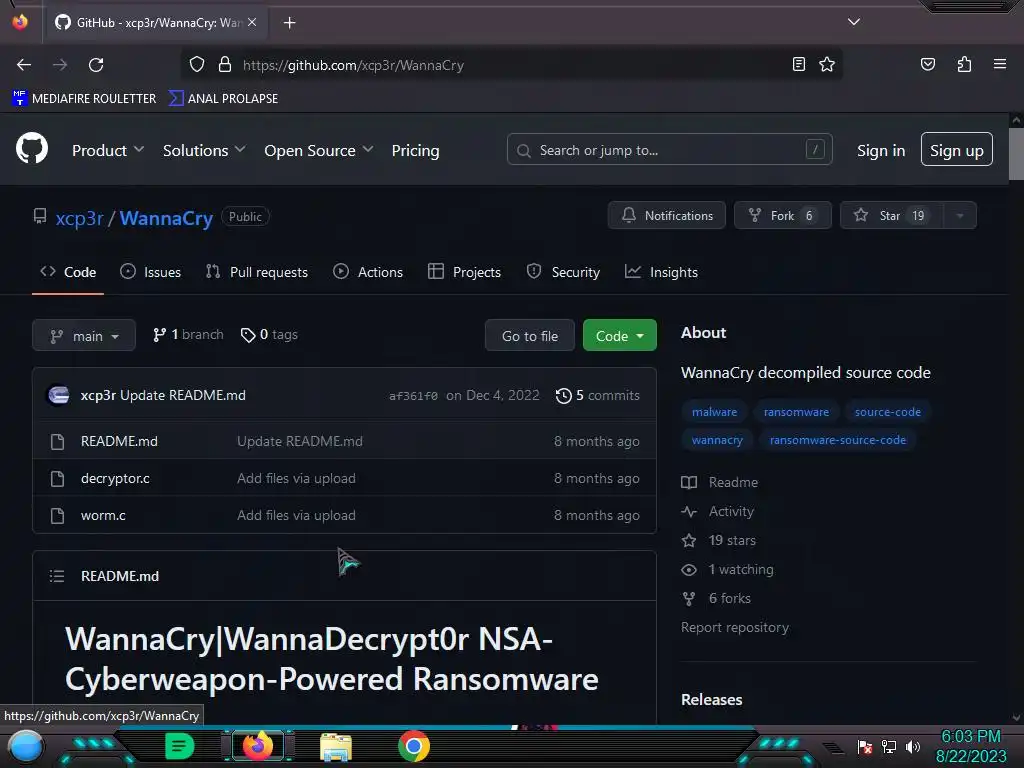This screenshot has width=1024, height=768.
Task: Expand the Open Source menu
Action: click(319, 150)
